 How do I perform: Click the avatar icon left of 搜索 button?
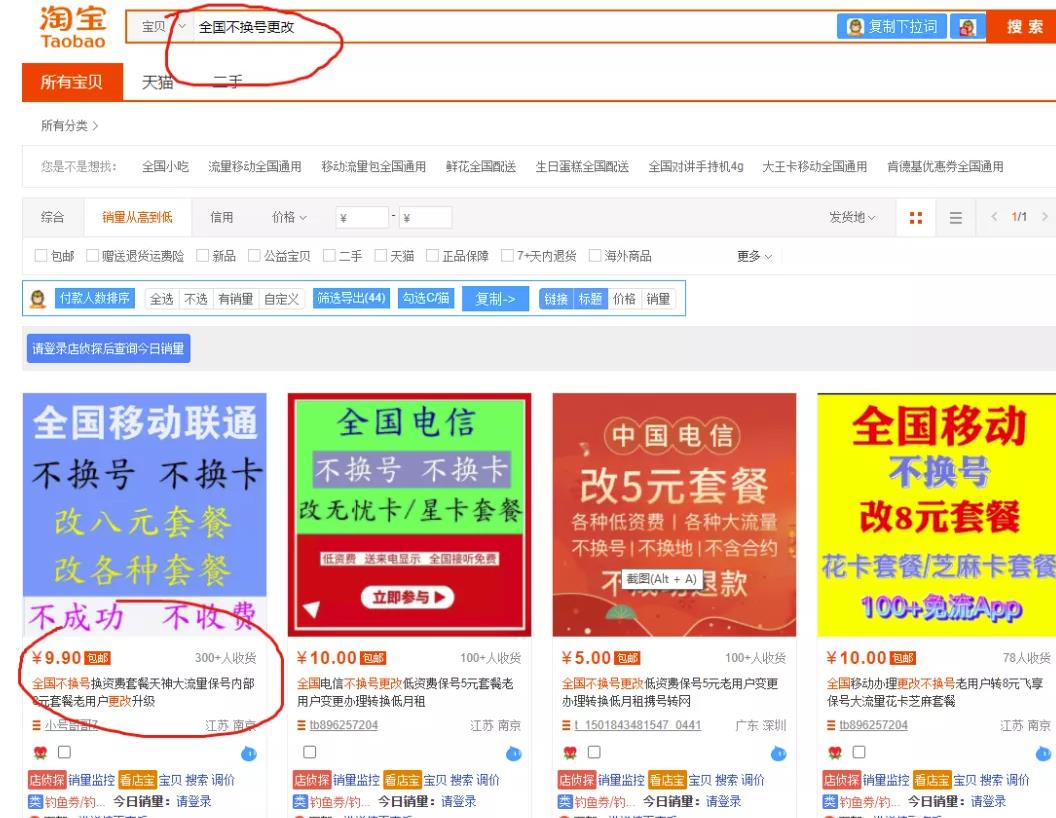click(967, 27)
